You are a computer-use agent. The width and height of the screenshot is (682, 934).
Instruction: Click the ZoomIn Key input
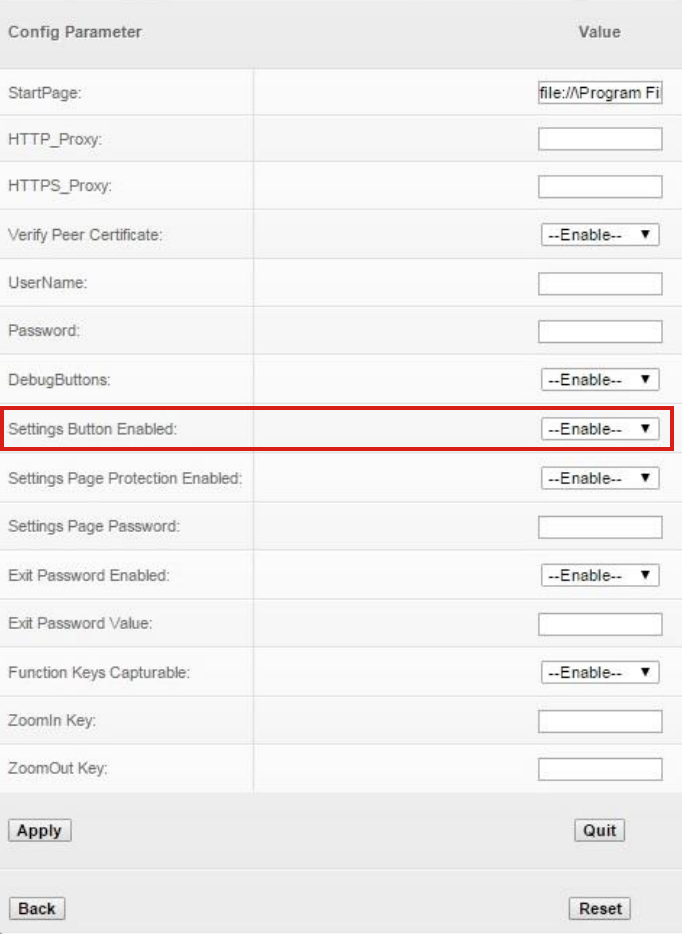600,721
